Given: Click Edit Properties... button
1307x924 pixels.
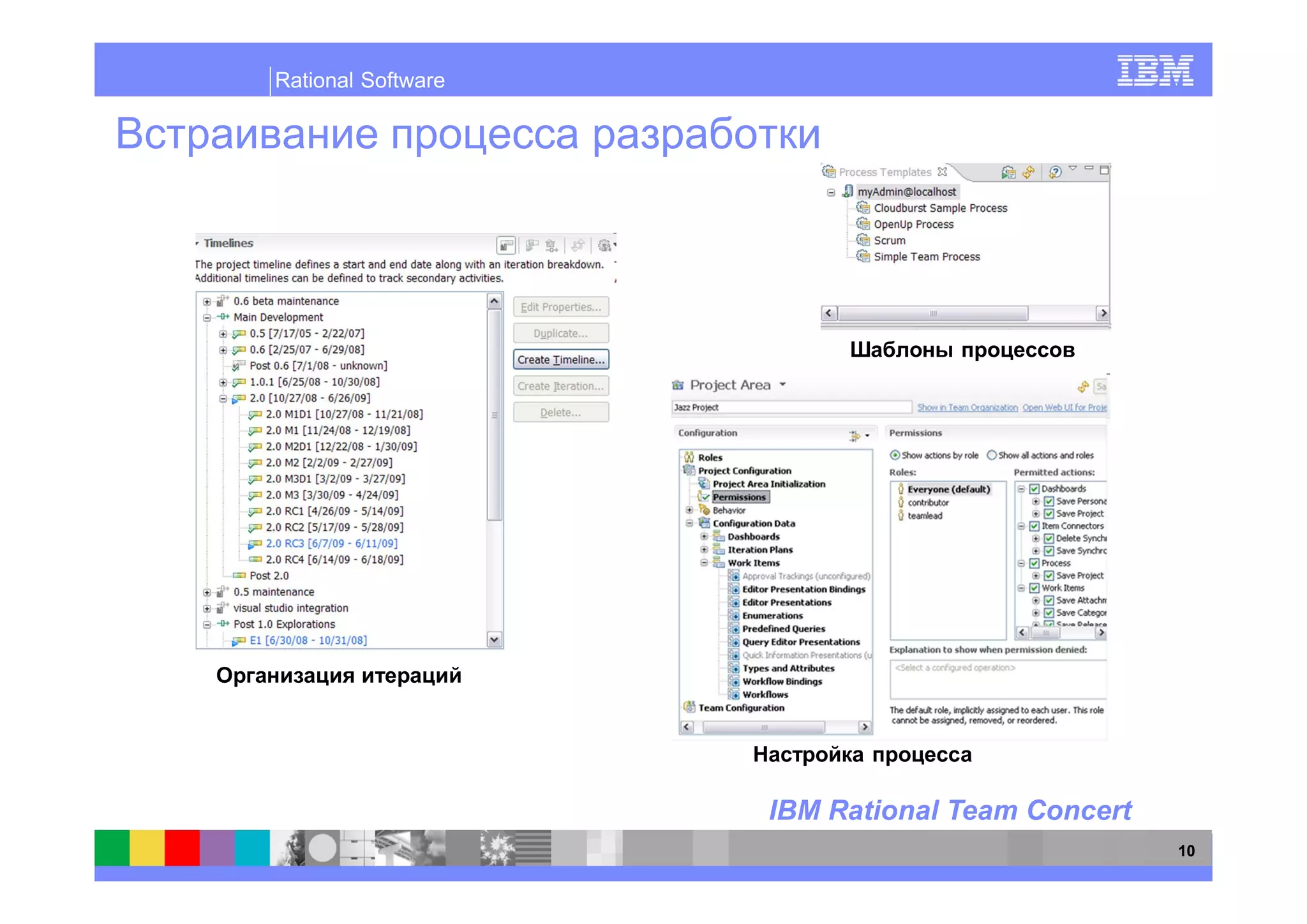Looking at the screenshot, I should tap(561, 307).
